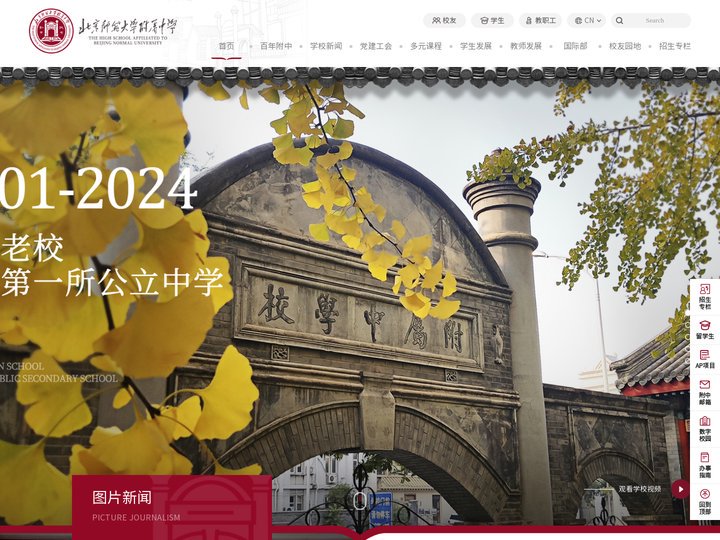Open the 教职工 staff button

coord(540,21)
